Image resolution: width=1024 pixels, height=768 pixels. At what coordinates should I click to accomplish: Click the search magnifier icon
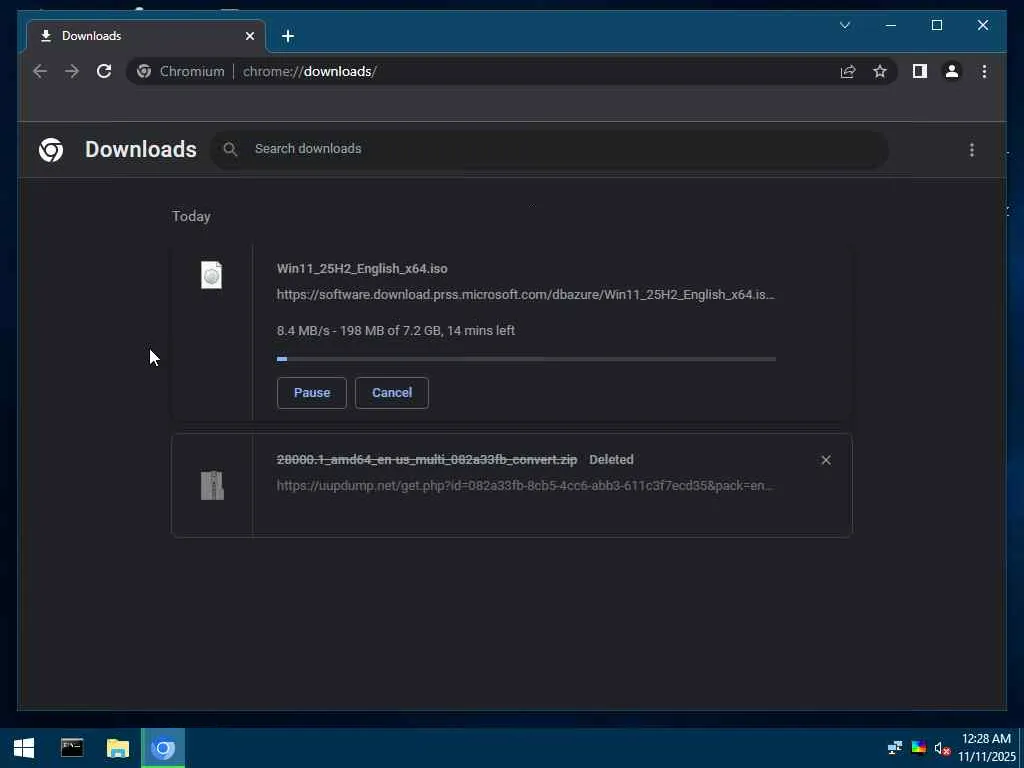click(230, 150)
